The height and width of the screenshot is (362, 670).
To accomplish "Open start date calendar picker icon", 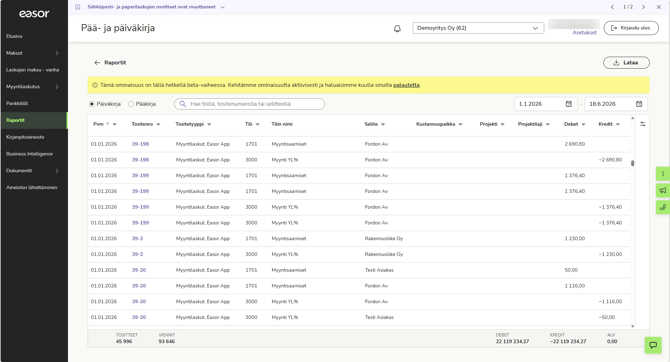I will click(x=569, y=104).
